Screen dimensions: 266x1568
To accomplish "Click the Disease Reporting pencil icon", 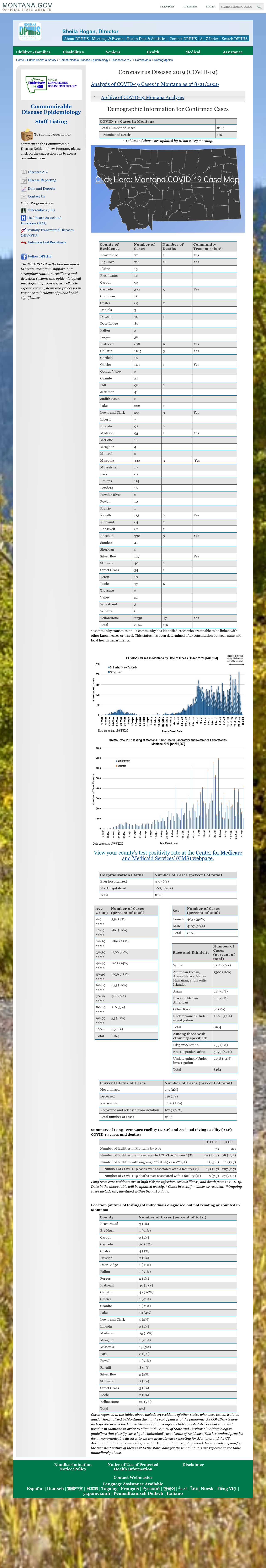I will (x=23, y=180).
